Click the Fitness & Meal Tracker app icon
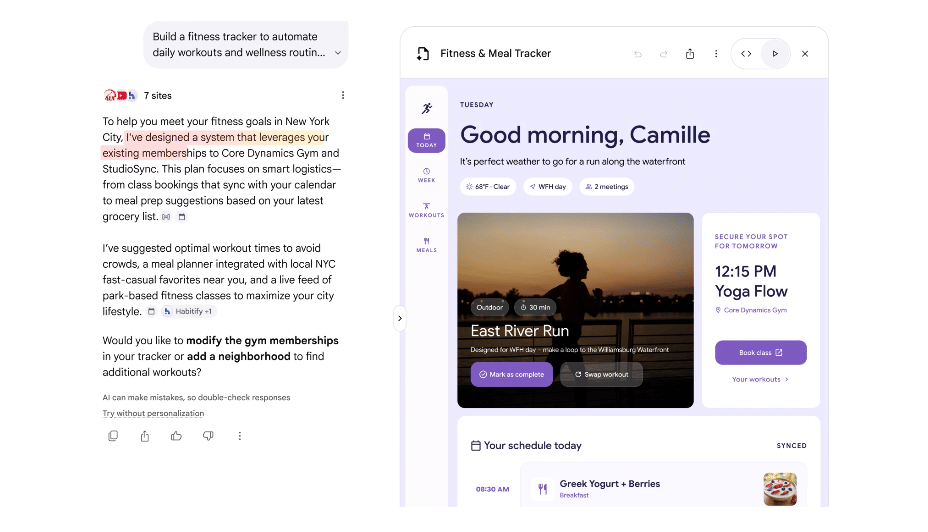 [x=423, y=53]
